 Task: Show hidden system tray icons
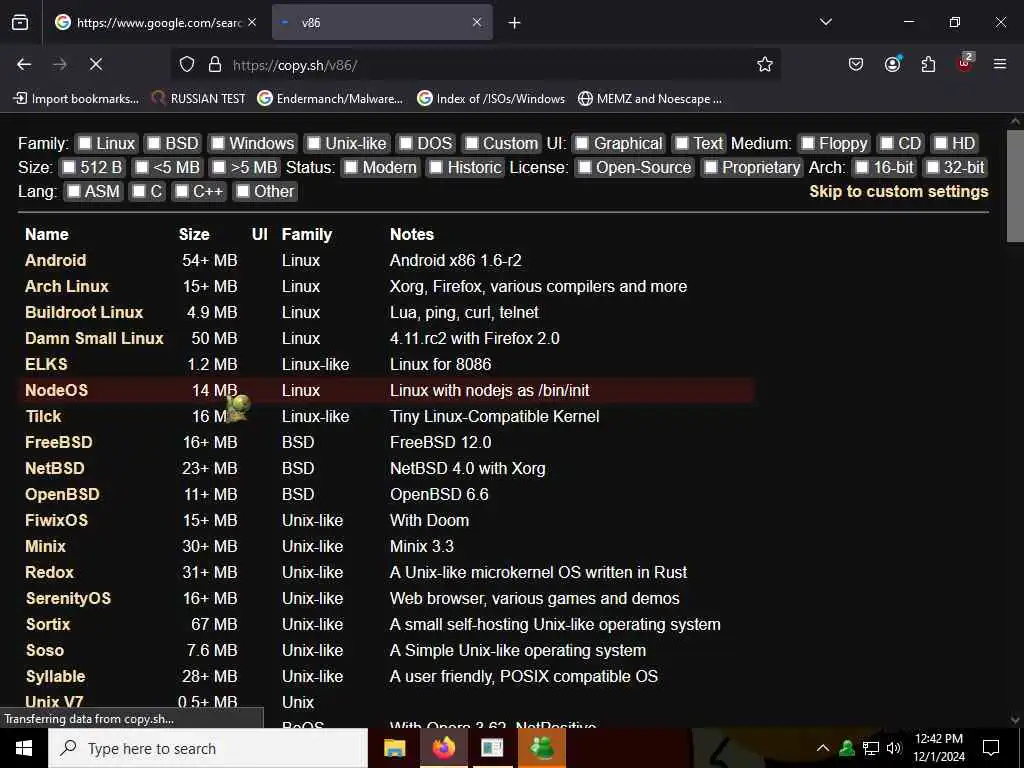pyautogui.click(x=823, y=748)
